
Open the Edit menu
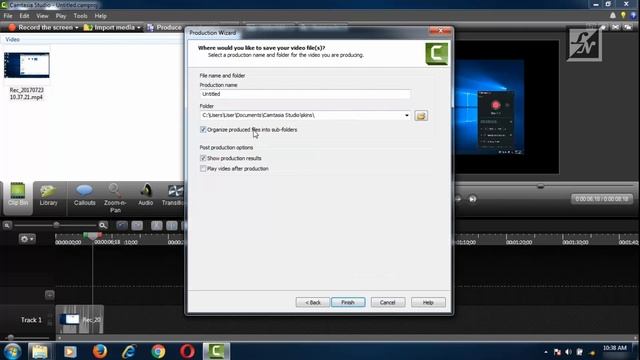pos(24,16)
